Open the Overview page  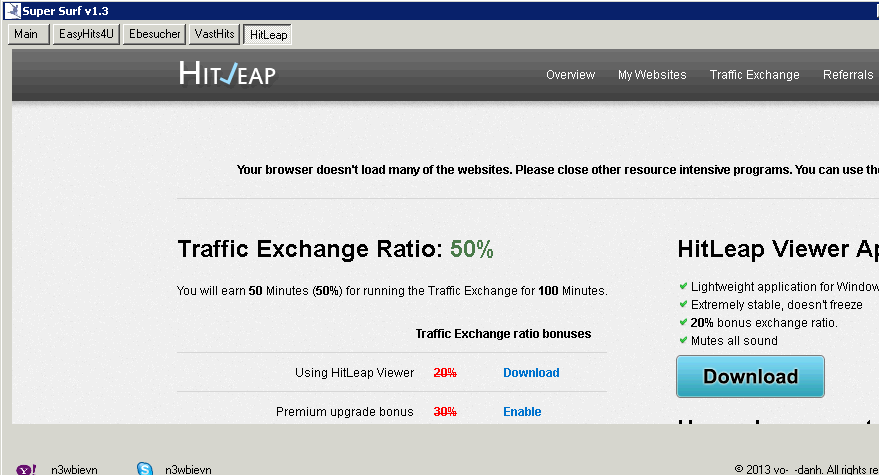click(x=570, y=75)
